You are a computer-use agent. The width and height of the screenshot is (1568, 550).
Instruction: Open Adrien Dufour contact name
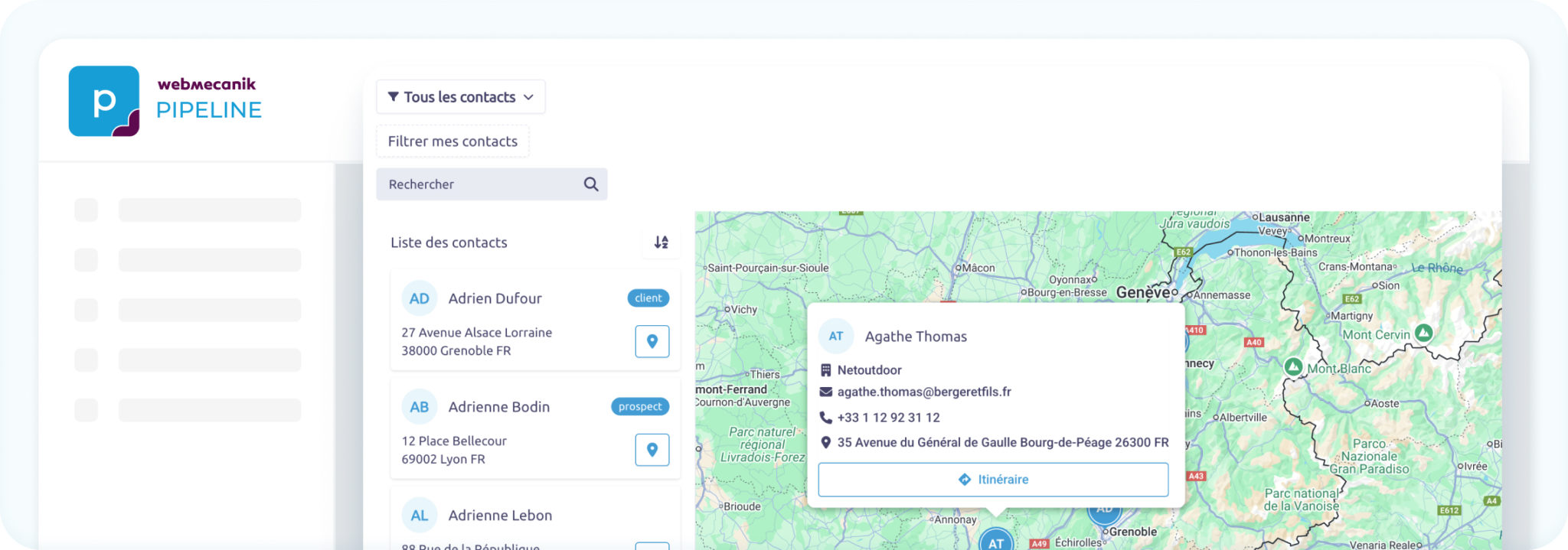[495, 298]
